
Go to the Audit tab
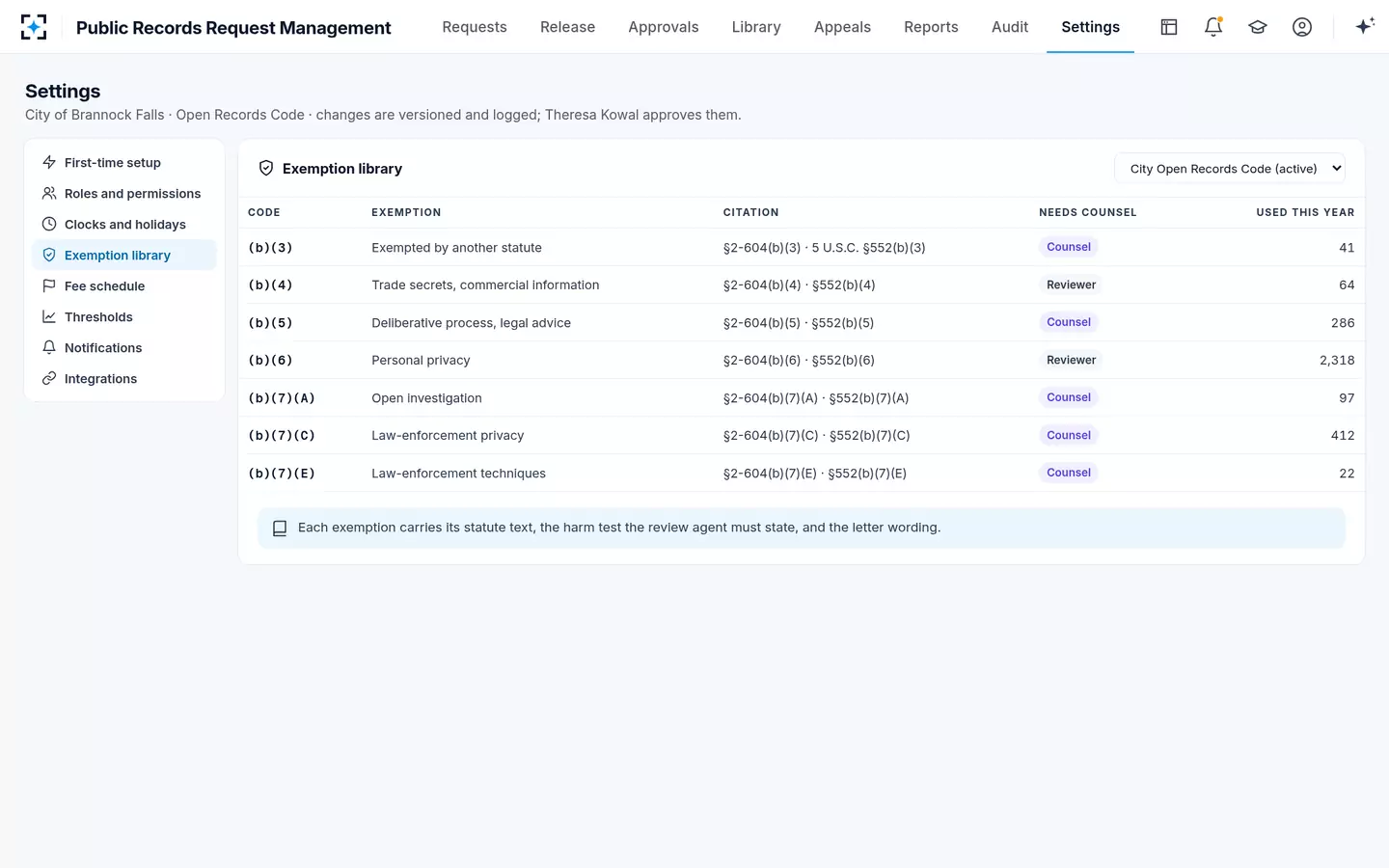pyautogui.click(x=1010, y=27)
